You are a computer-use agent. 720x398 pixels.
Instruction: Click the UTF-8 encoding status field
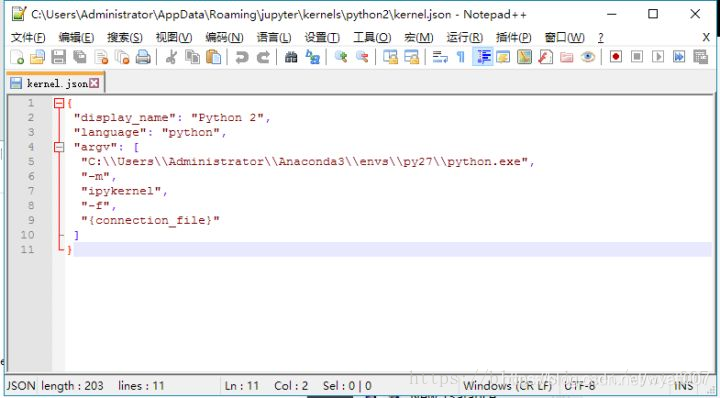coord(579,386)
